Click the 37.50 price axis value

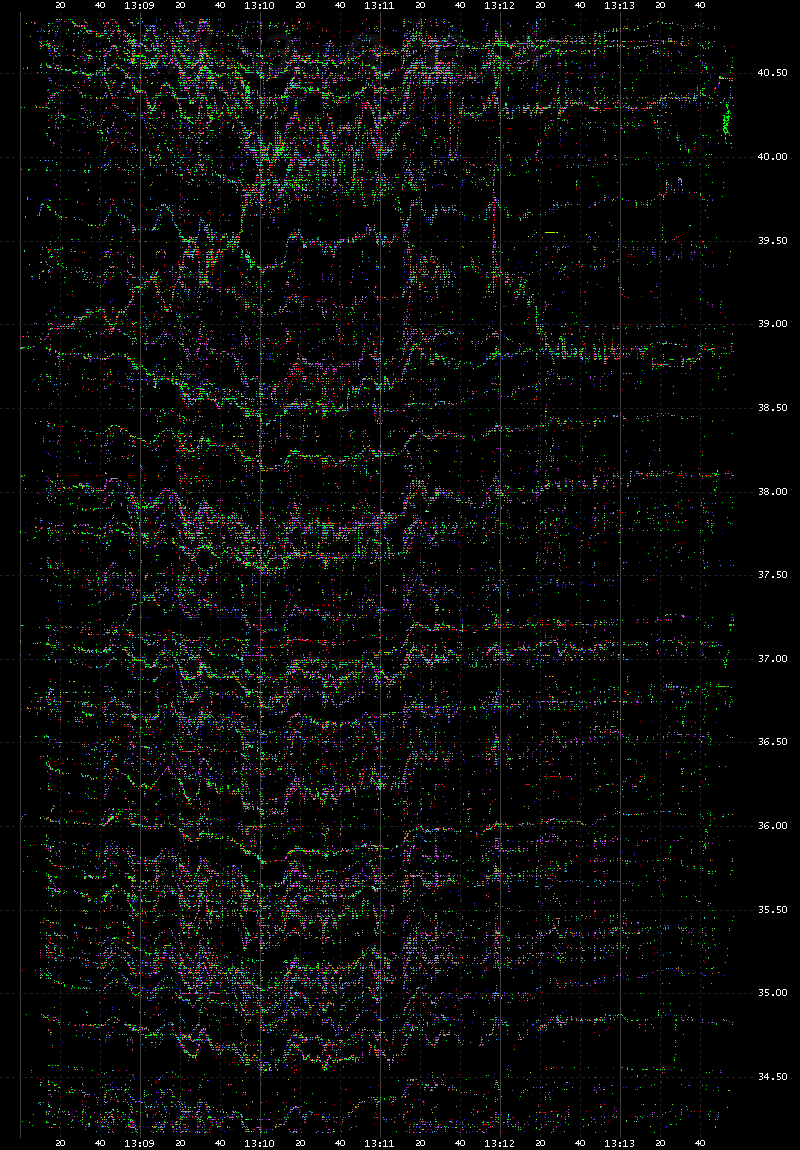coord(772,575)
